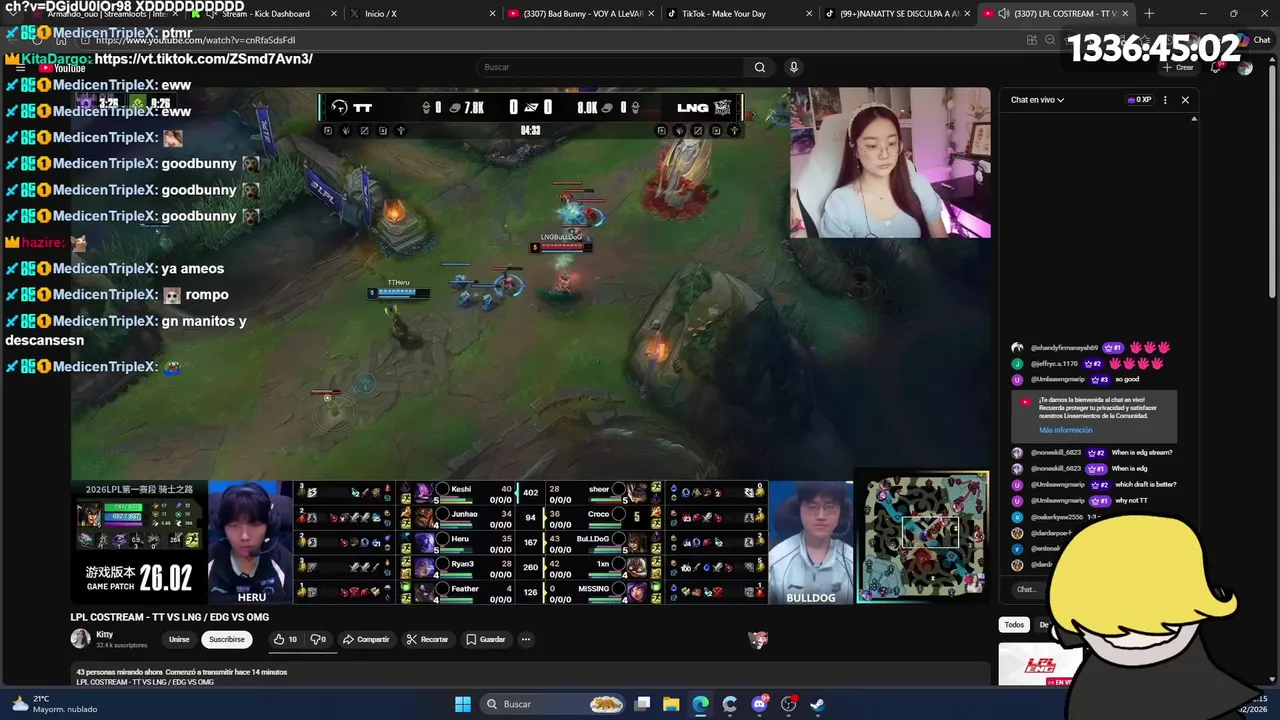Clip the video using Recortar
This screenshot has width=1280, height=720.
coord(427,639)
